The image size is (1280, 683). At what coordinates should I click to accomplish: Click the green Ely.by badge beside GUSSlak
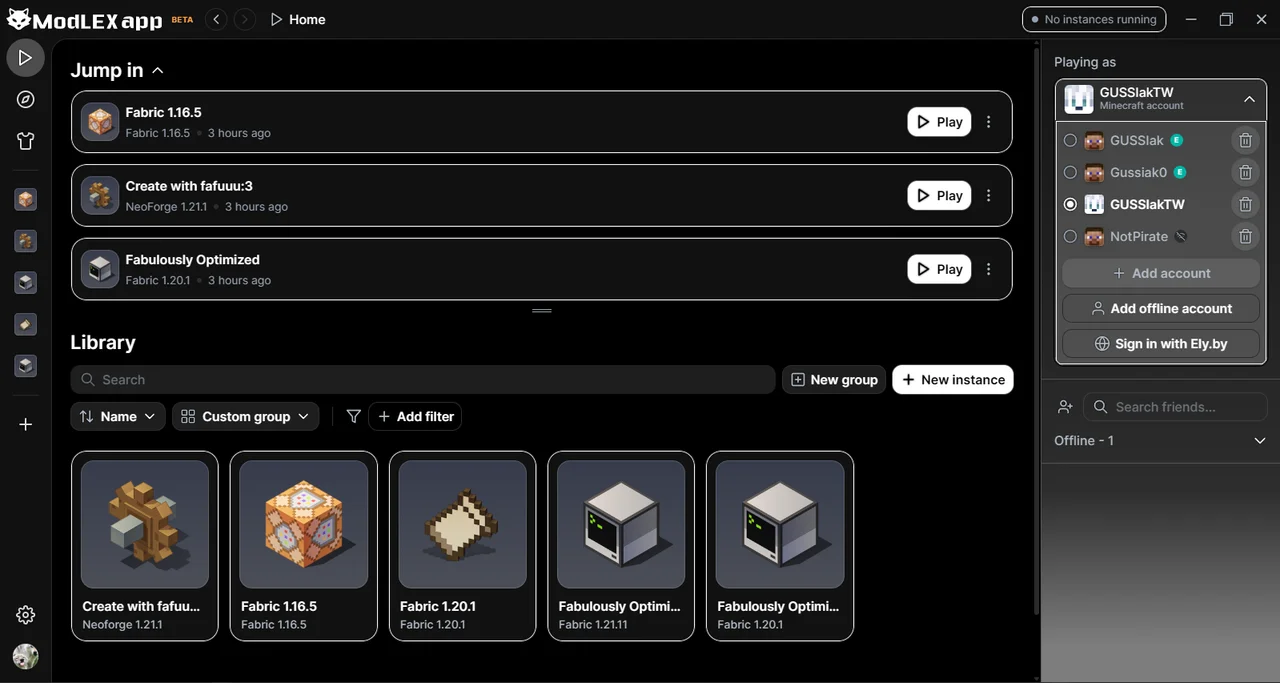[x=1178, y=140]
